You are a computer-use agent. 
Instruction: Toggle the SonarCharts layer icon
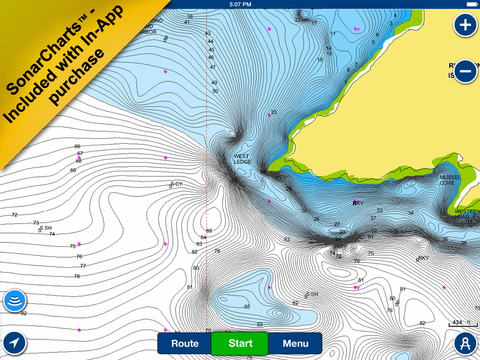(15, 301)
